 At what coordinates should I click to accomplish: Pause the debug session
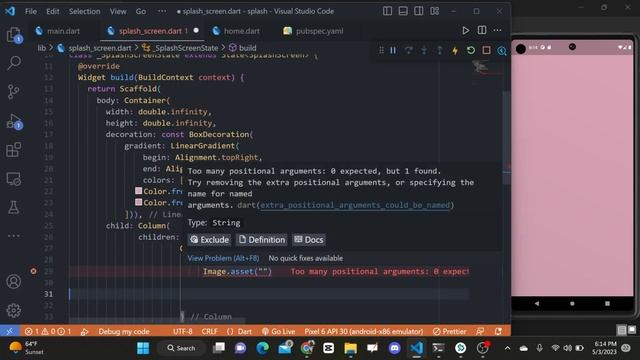pyautogui.click(x=393, y=50)
